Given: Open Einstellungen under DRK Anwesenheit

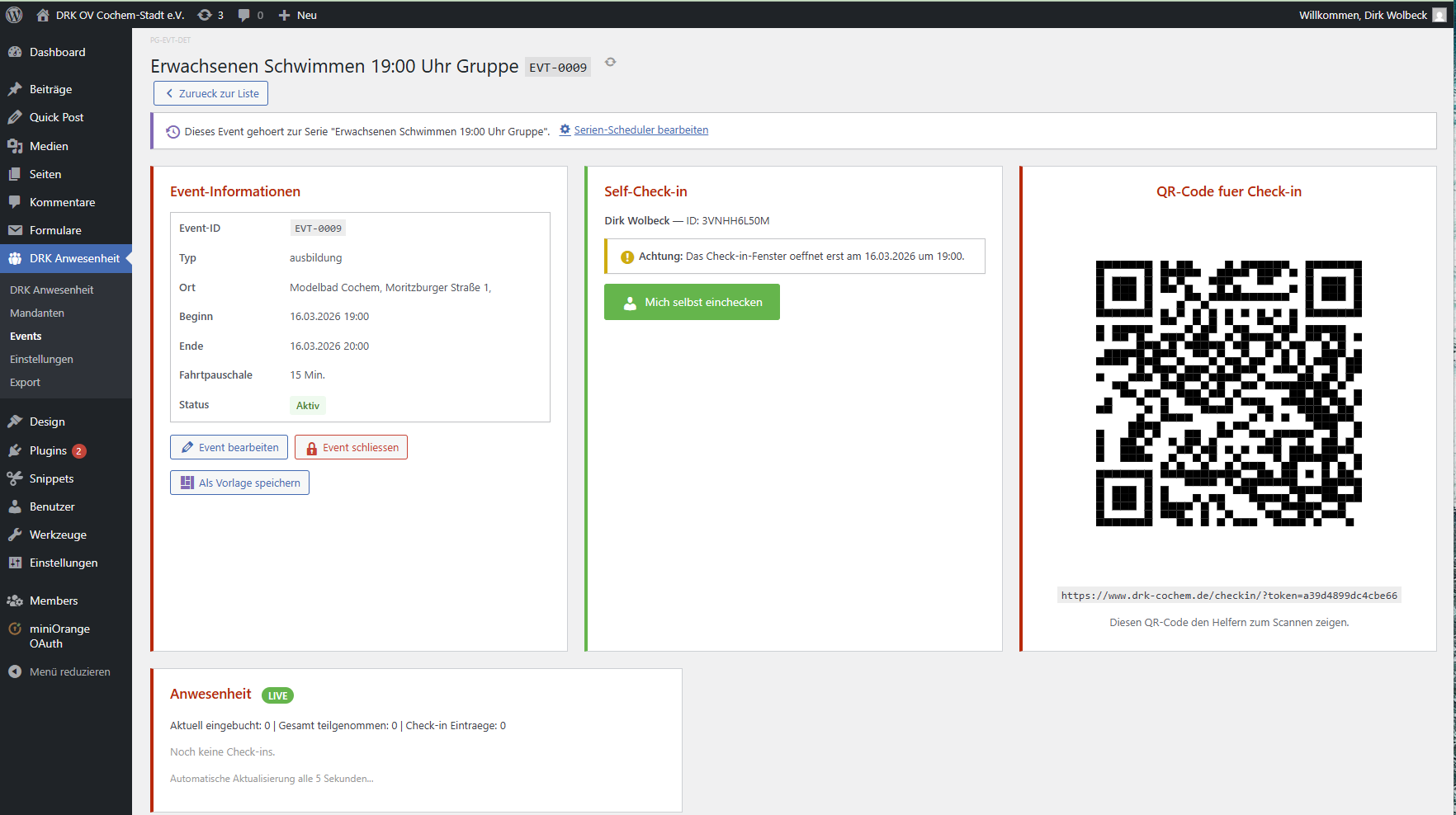Looking at the screenshot, I should point(41,359).
